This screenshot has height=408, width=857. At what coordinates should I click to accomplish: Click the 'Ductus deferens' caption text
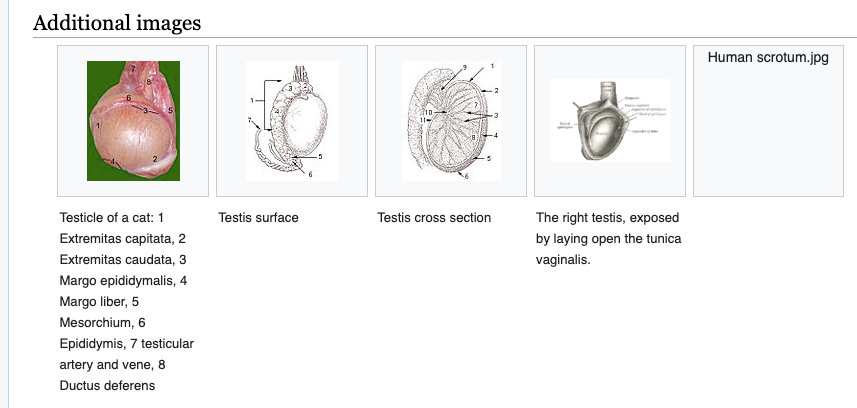point(107,386)
